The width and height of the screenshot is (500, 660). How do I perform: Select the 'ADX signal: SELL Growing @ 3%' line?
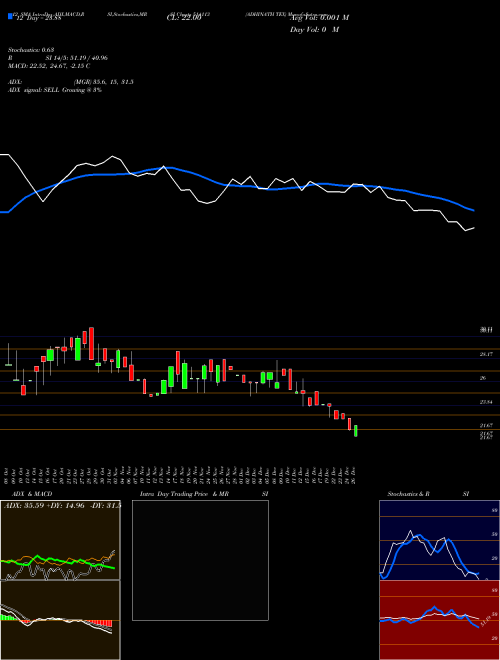(x=55, y=90)
